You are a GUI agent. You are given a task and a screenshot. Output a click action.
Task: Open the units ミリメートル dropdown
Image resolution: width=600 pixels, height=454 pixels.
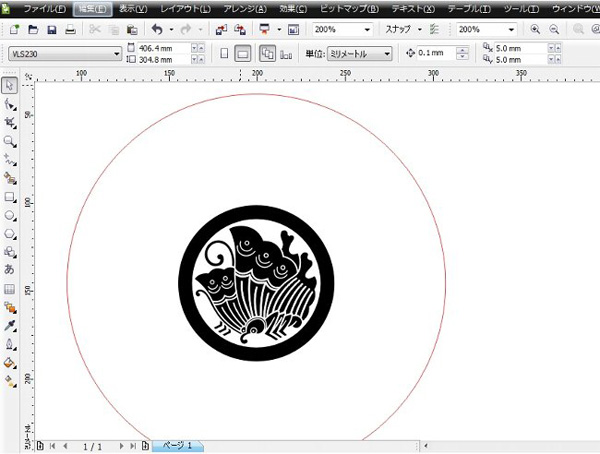pos(360,54)
